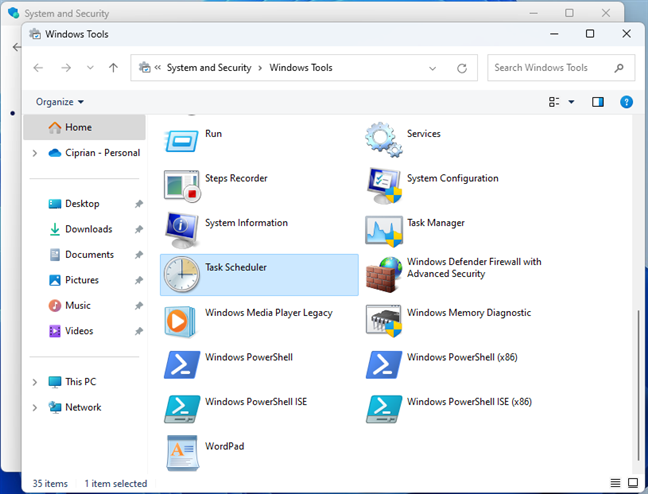Open System Information monitor icon
The height and width of the screenshot is (494, 648).
coord(181,229)
